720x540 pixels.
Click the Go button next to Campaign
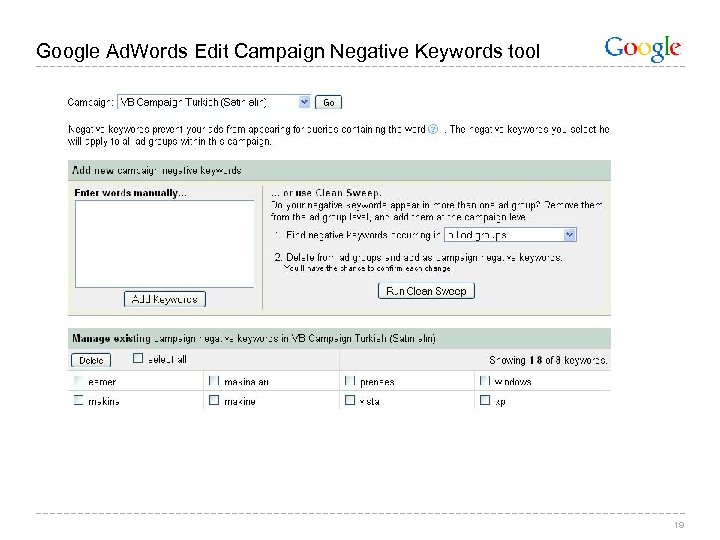pyautogui.click(x=328, y=102)
